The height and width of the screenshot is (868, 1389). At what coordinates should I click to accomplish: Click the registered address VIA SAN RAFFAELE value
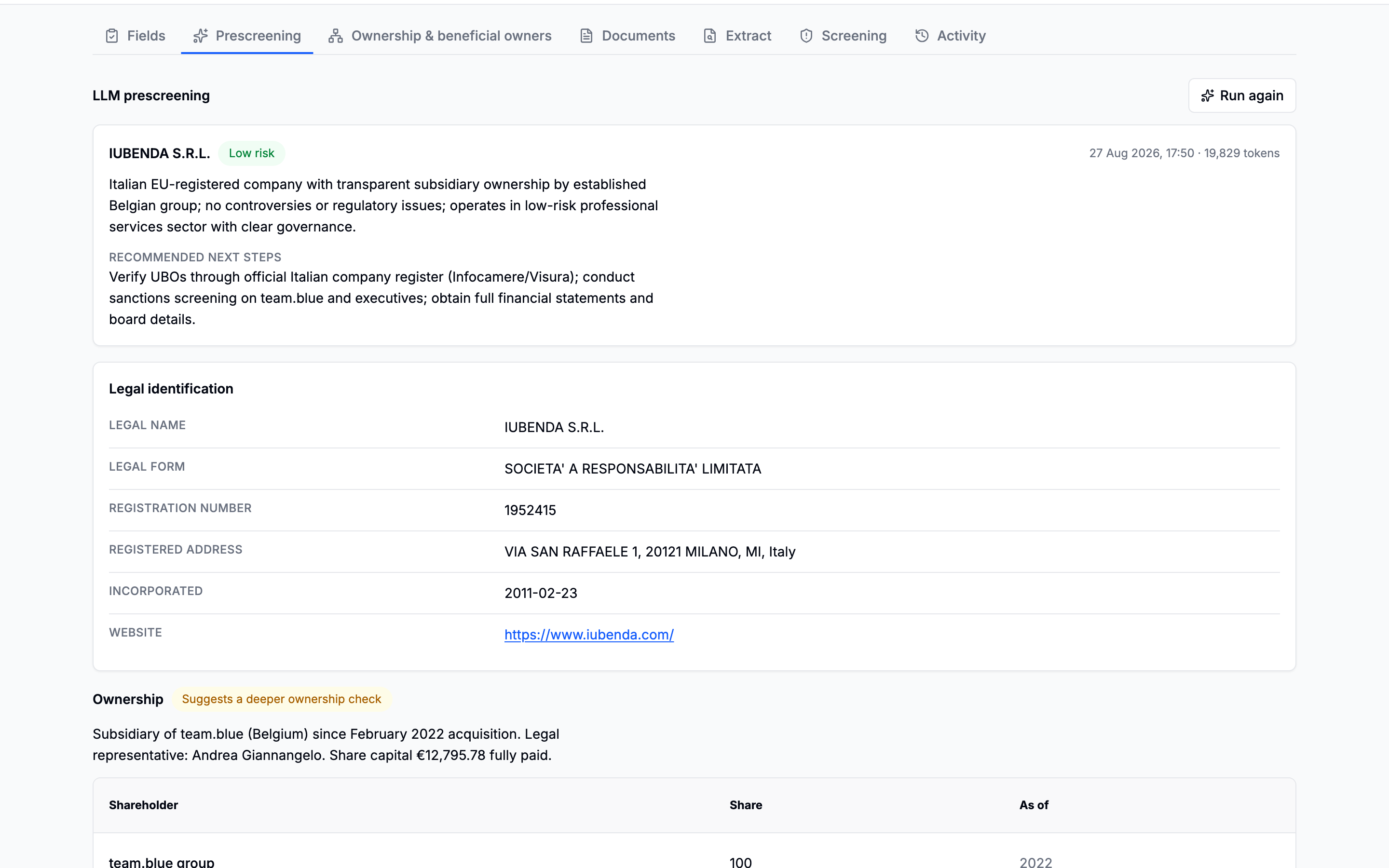[x=650, y=552]
